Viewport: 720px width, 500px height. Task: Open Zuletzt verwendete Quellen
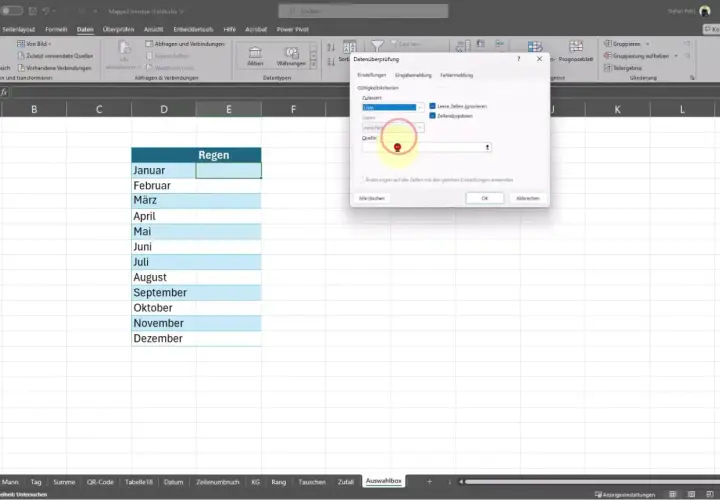click(x=55, y=56)
